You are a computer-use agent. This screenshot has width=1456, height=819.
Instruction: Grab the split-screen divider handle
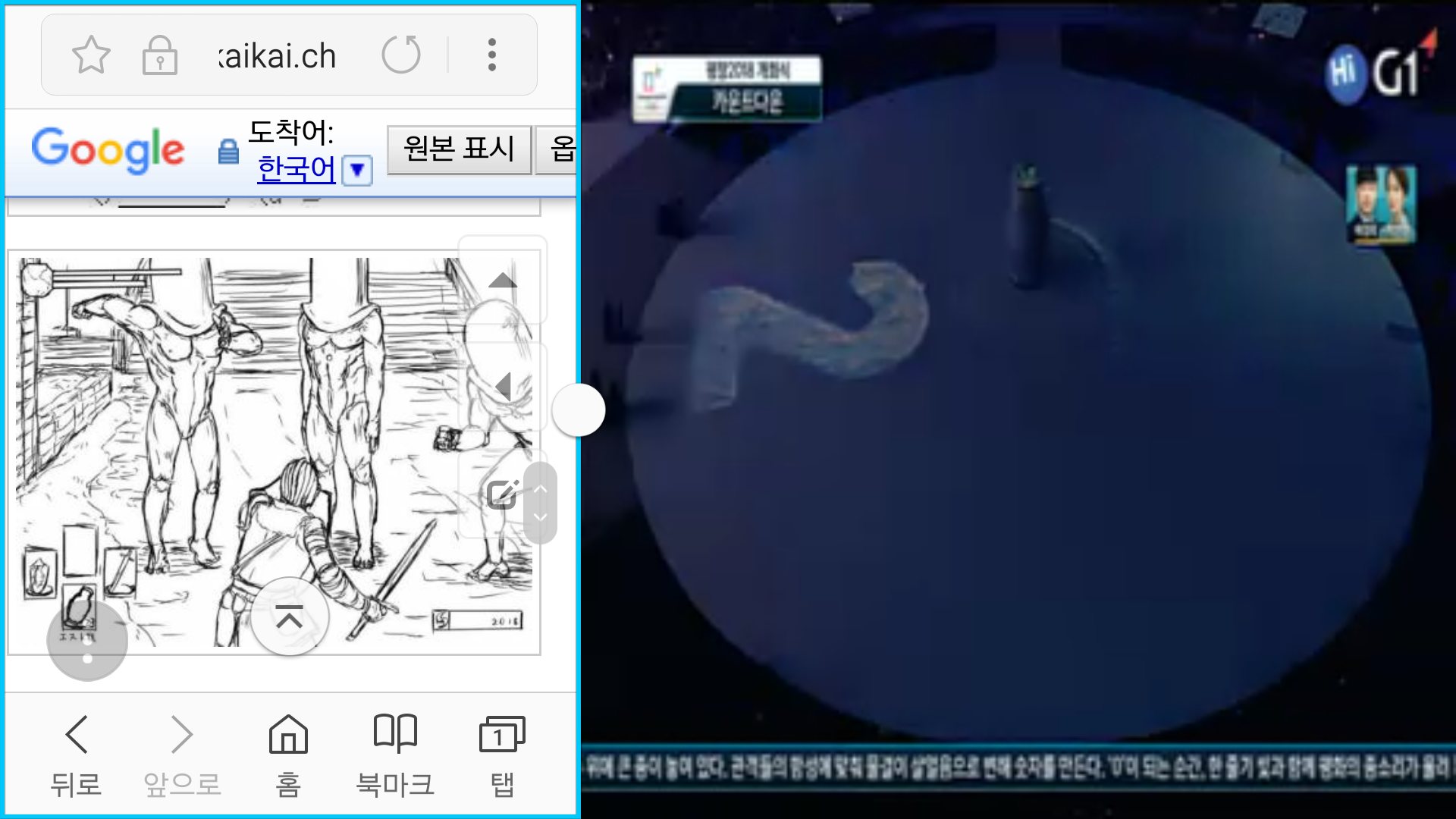click(579, 409)
